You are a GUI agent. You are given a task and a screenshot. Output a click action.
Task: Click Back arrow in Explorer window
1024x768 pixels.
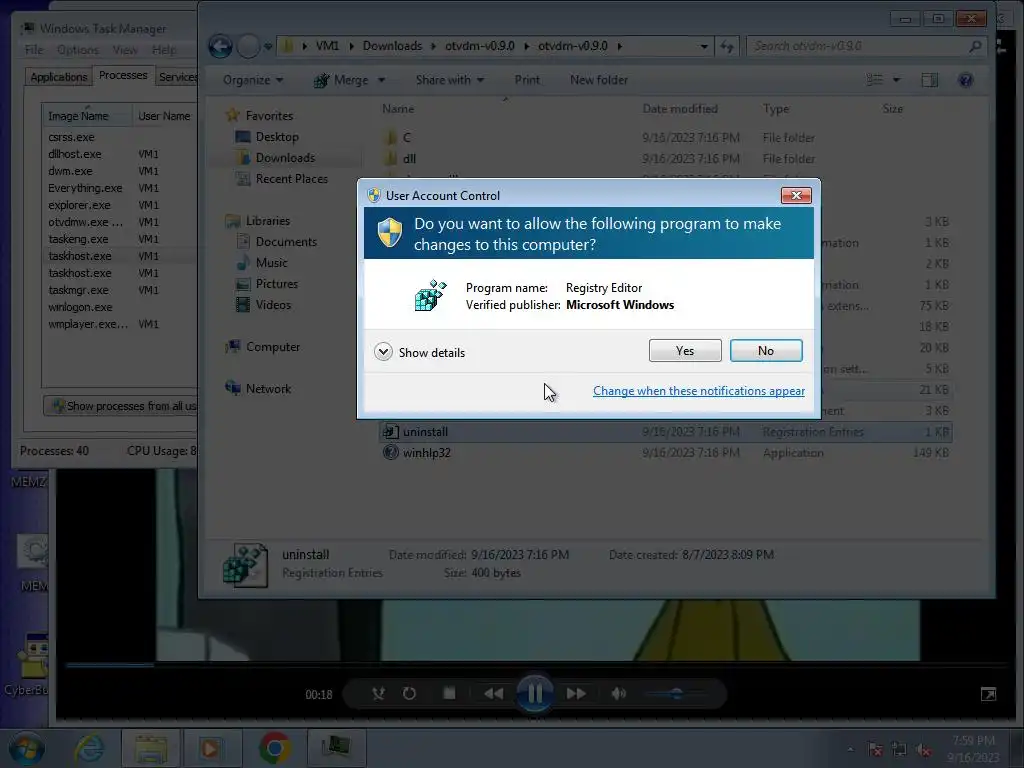(220, 46)
